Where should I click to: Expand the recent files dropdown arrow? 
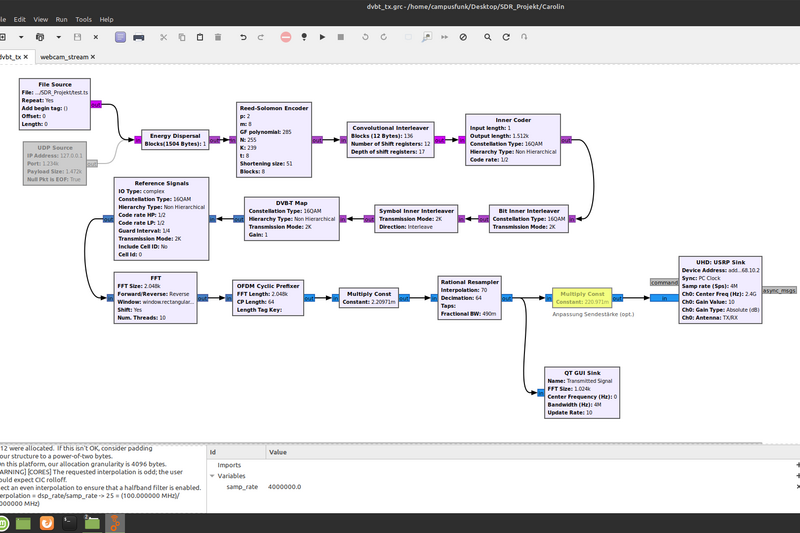tap(59, 37)
